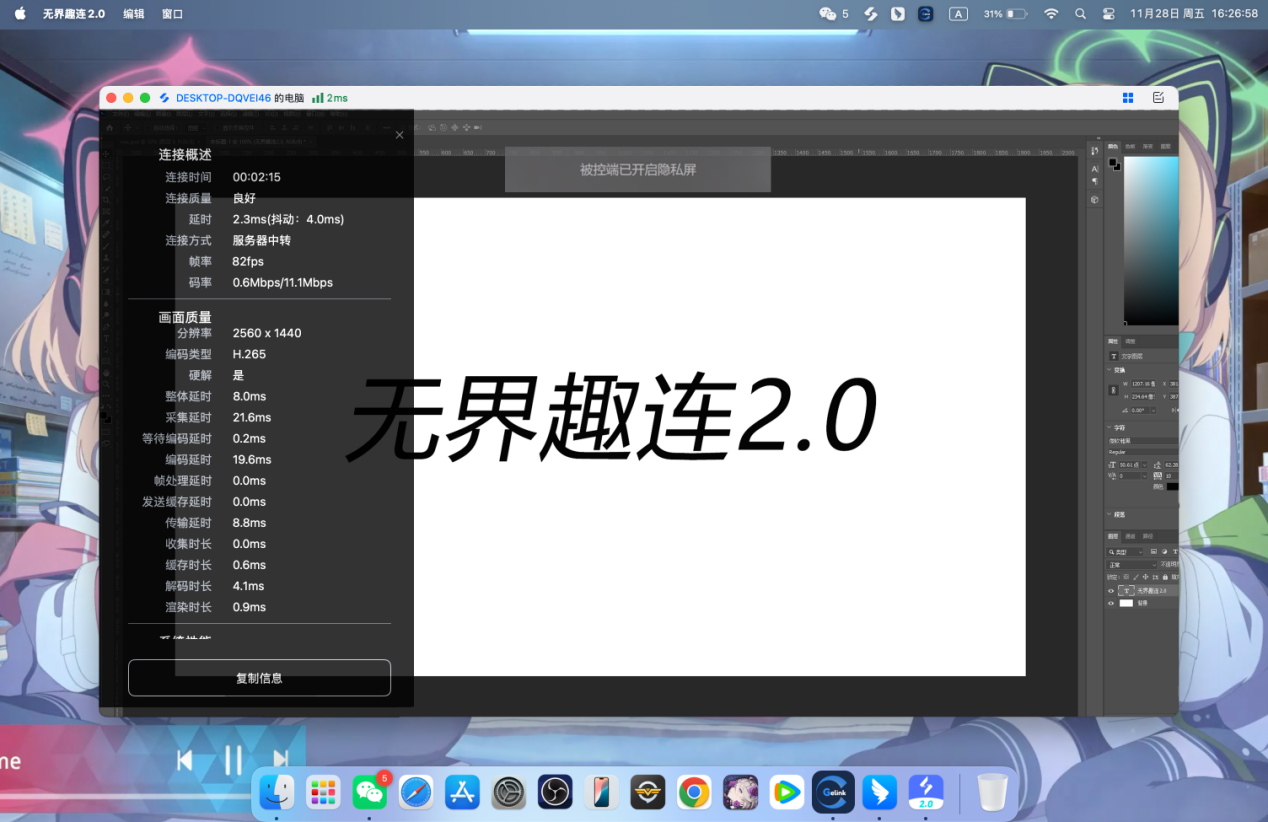Switch to the 通道 panel tab
Screen dimensions: 1268x822
coord(1130,536)
